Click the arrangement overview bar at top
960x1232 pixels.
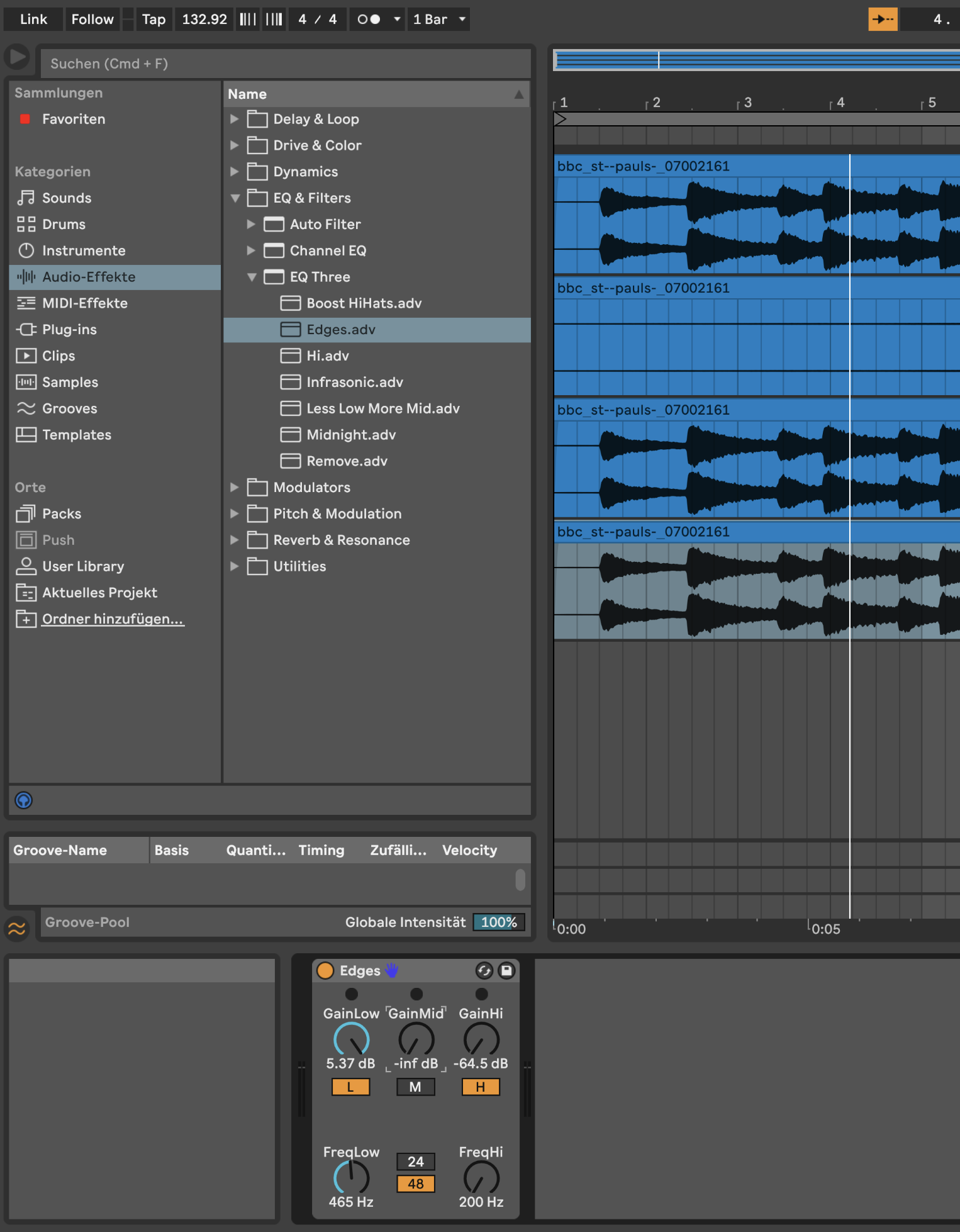[757, 60]
